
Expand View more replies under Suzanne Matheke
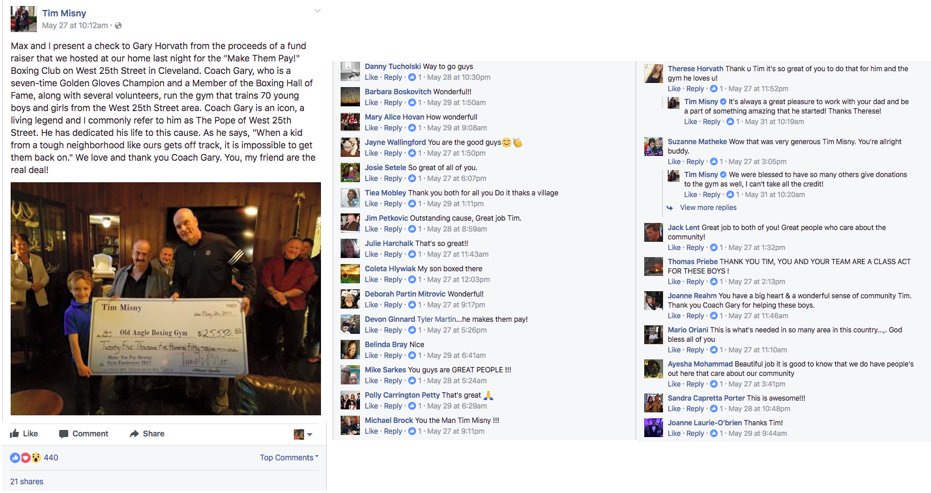click(708, 208)
